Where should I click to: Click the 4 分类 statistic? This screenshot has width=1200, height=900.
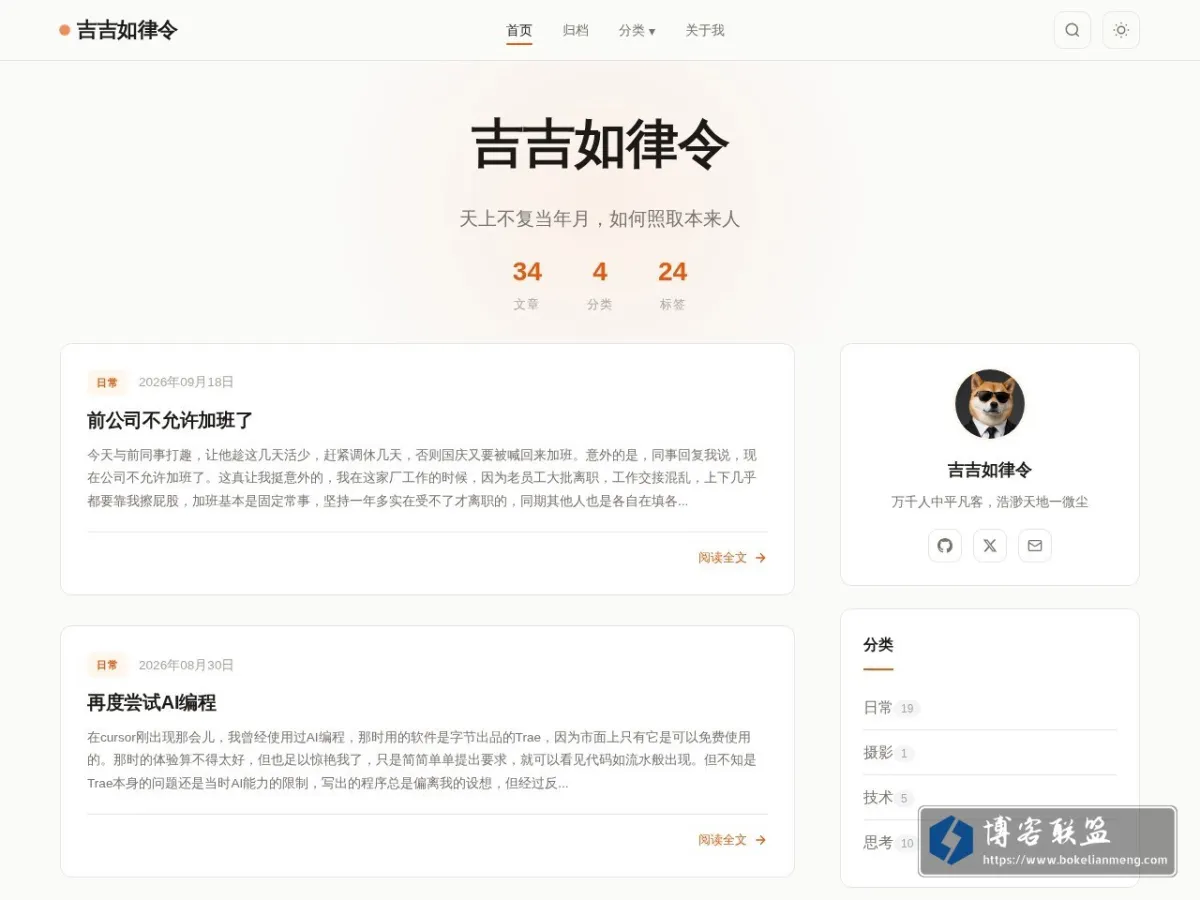tap(600, 285)
